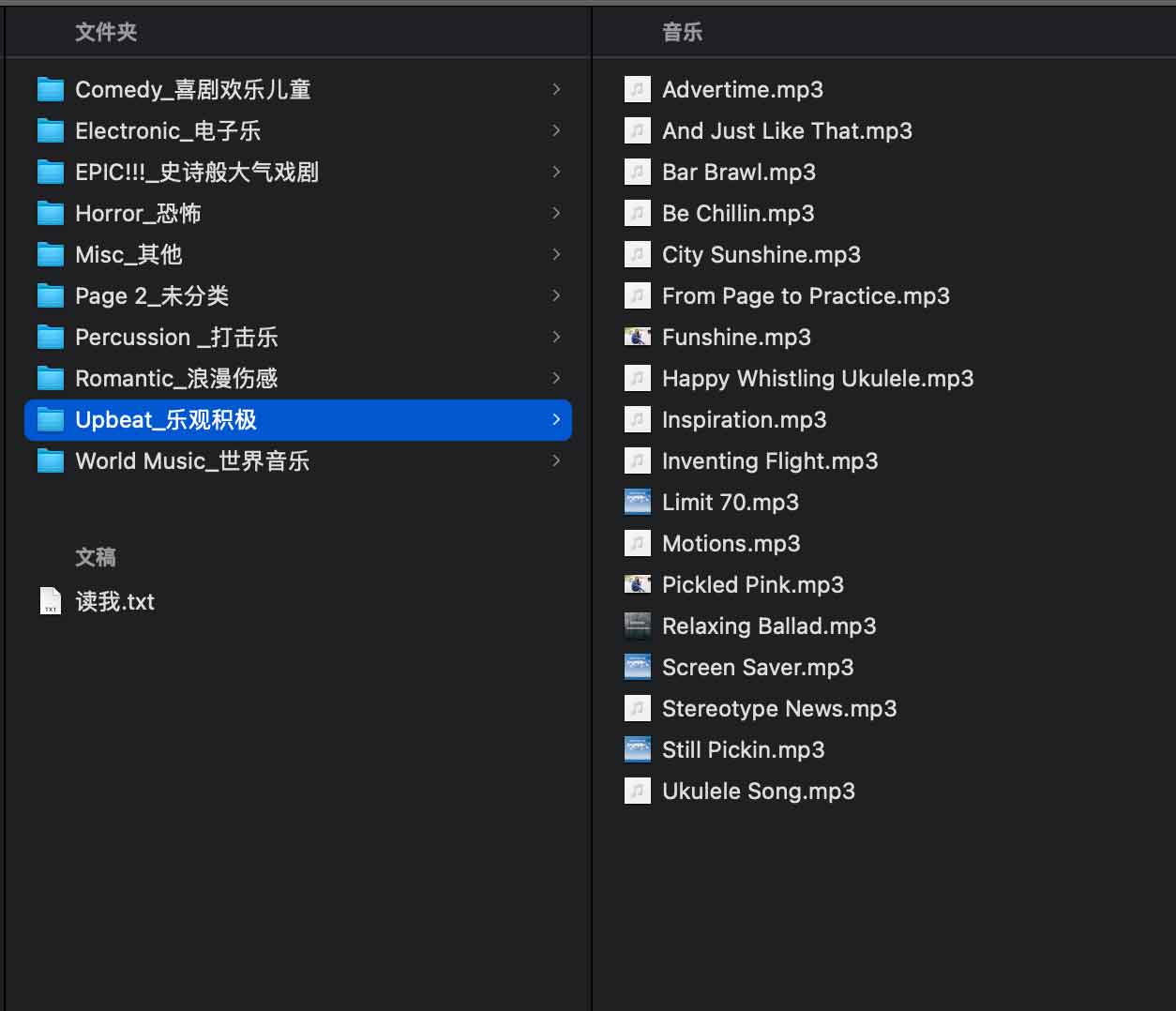Click the Relaxing Ballad.mp3 artwork icon
The height and width of the screenshot is (1011, 1176).
click(638, 626)
